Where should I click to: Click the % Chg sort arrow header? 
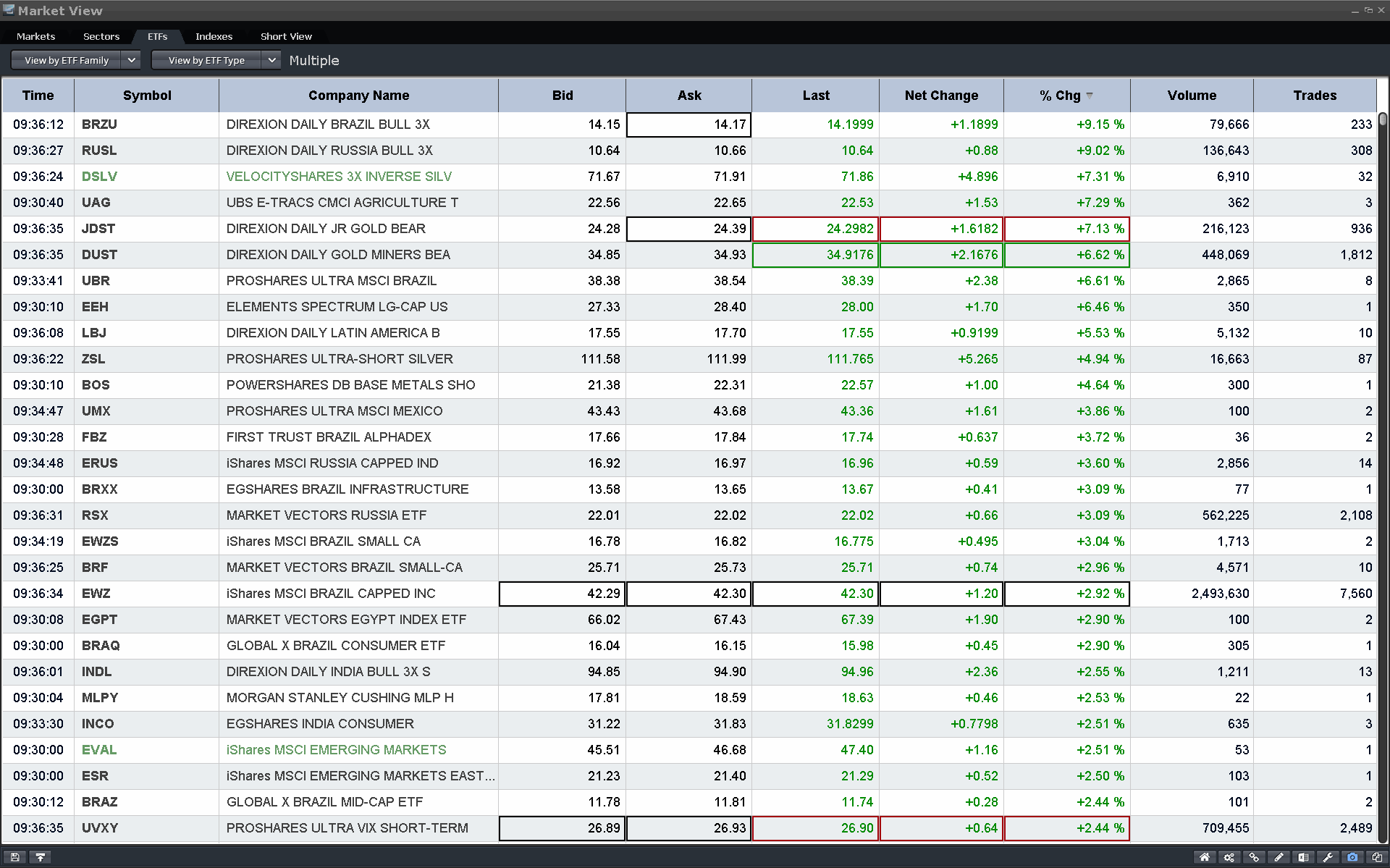point(1090,96)
